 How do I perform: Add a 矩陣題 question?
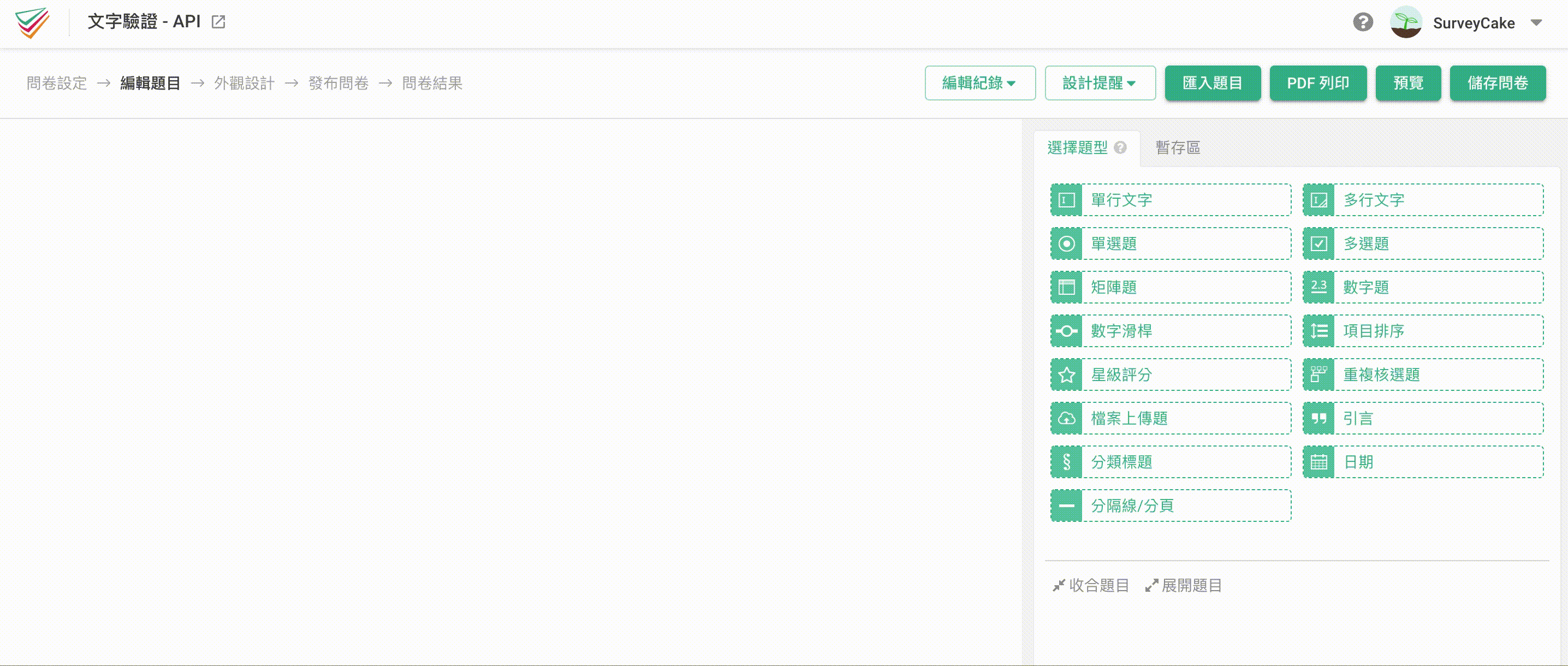[x=1171, y=287]
